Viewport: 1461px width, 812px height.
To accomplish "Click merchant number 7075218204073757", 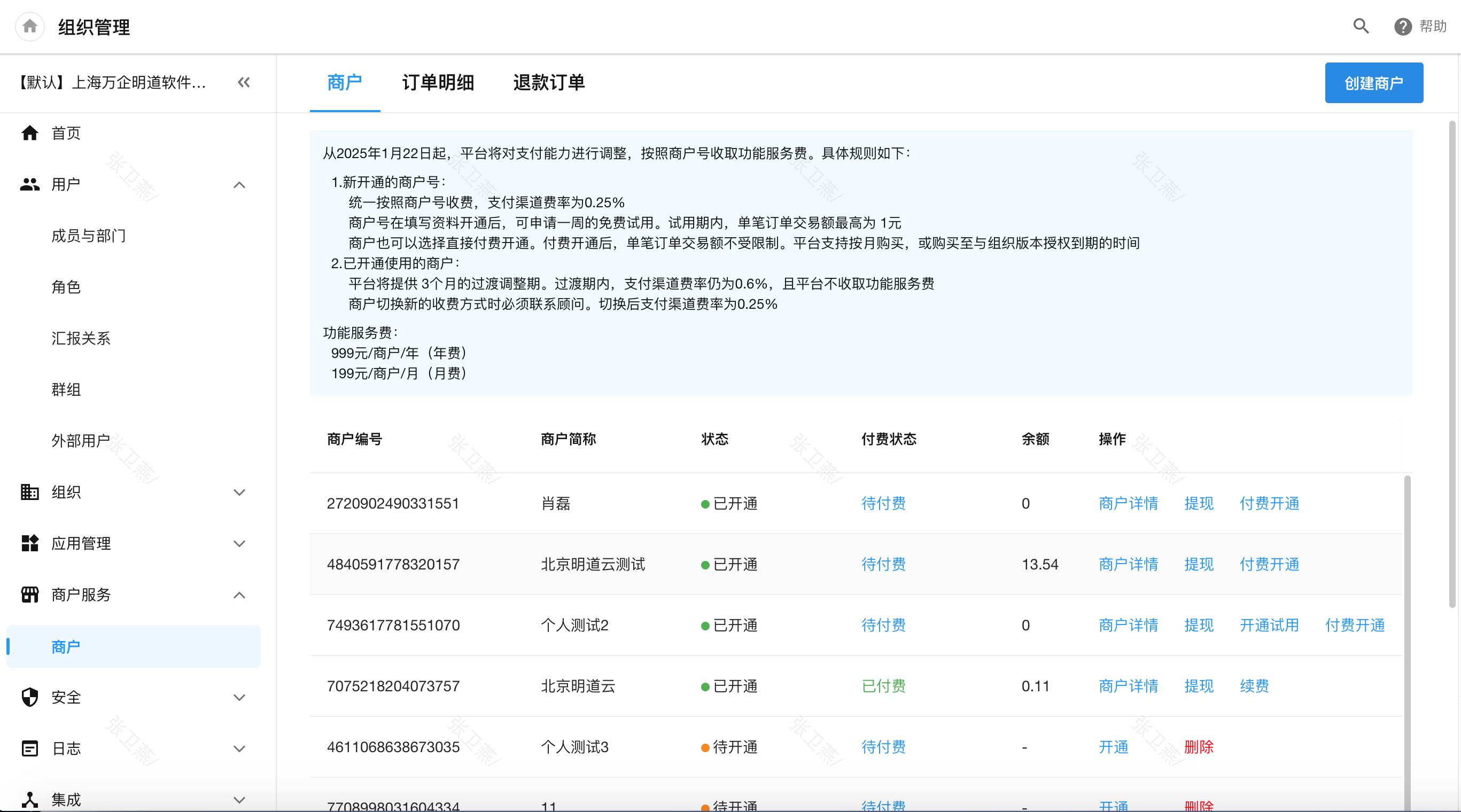I will (393, 686).
